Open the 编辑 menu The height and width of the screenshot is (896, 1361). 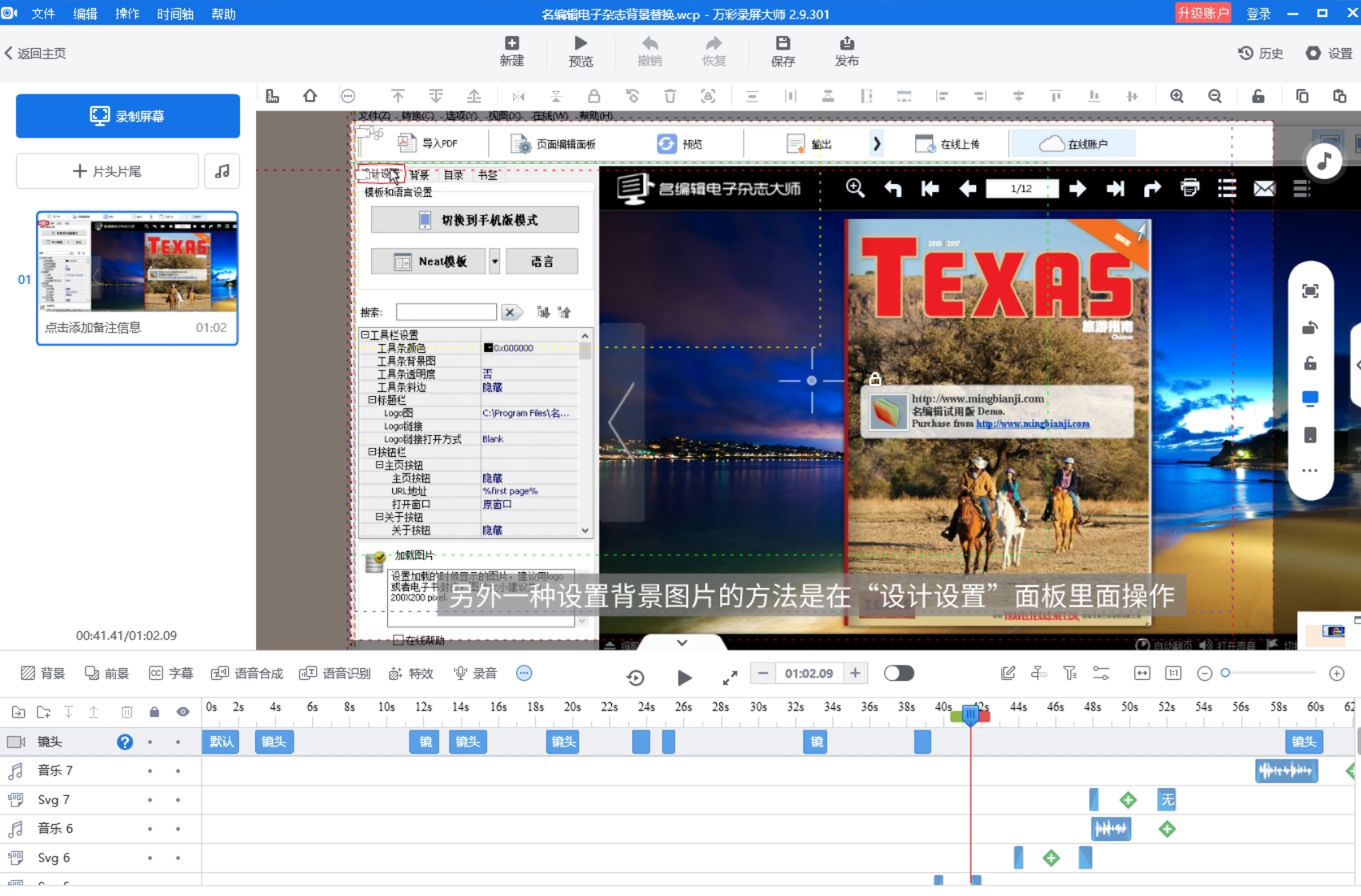[x=85, y=14]
